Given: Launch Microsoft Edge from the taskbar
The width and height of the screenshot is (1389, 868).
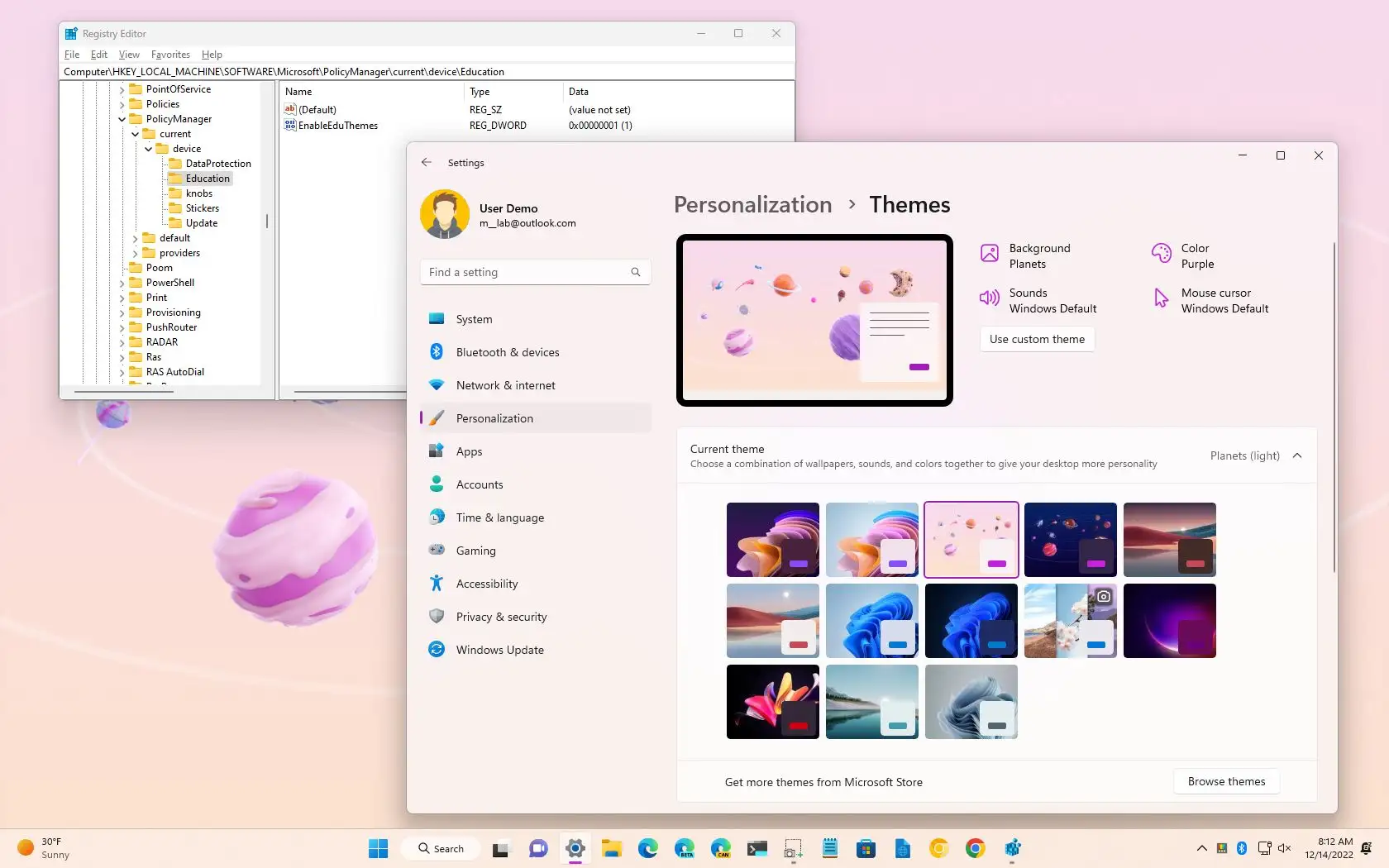Looking at the screenshot, I should (x=648, y=848).
